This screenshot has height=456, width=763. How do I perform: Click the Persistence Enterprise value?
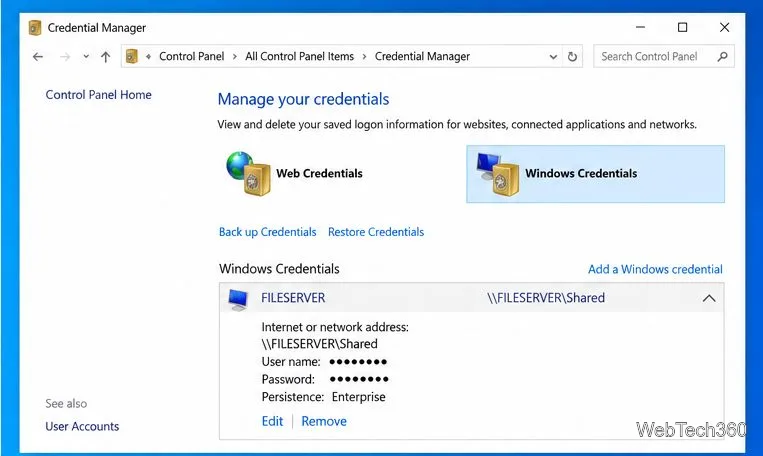point(359,397)
